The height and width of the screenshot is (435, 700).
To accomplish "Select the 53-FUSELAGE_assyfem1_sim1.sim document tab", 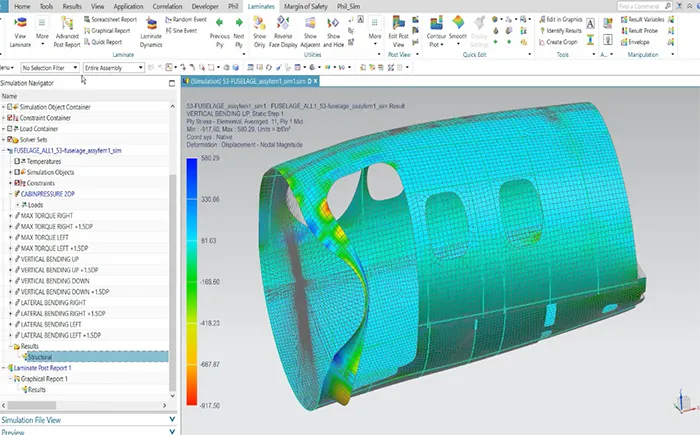I will tap(248, 81).
